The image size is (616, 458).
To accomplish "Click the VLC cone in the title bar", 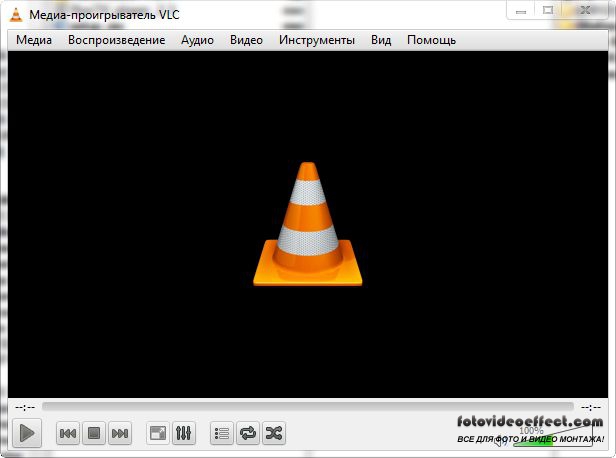I will coord(16,15).
